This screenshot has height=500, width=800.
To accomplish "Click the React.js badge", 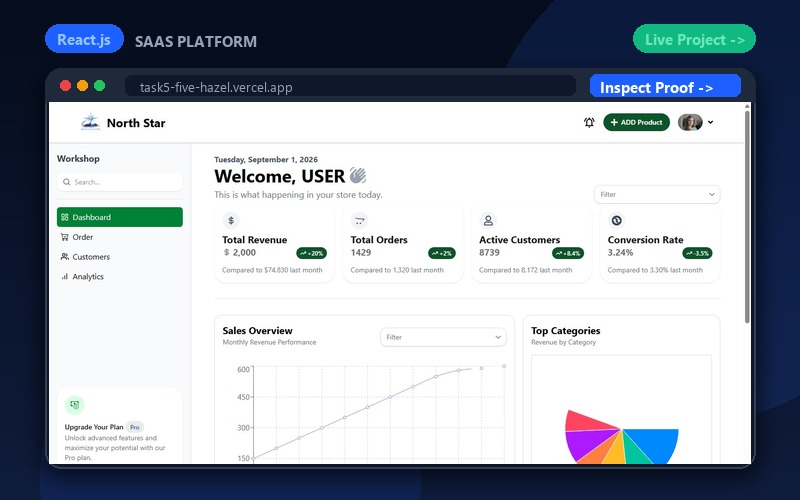I will pyautogui.click(x=84, y=39).
